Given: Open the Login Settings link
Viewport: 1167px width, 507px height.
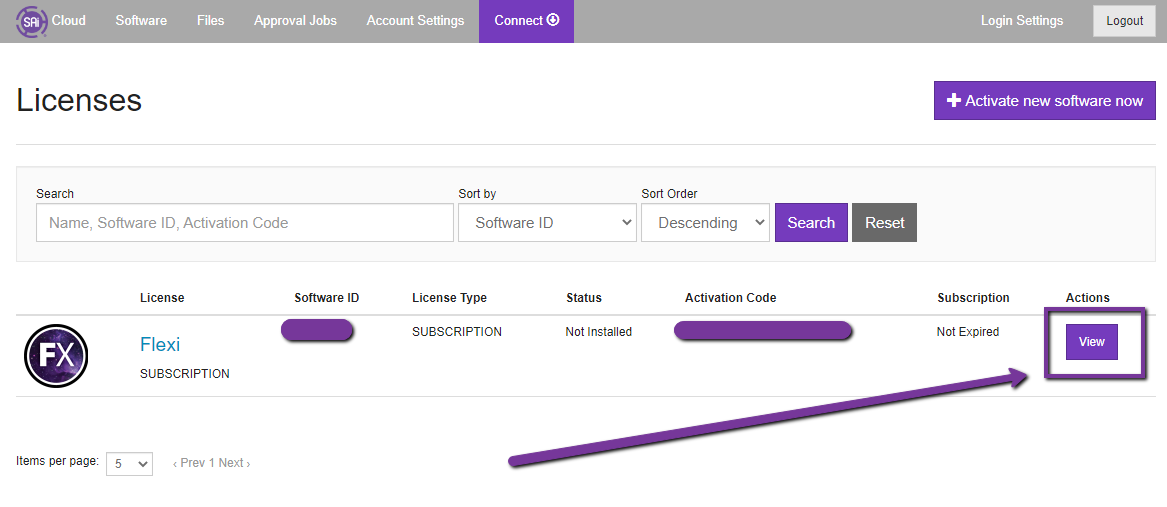Looking at the screenshot, I should (x=1022, y=21).
